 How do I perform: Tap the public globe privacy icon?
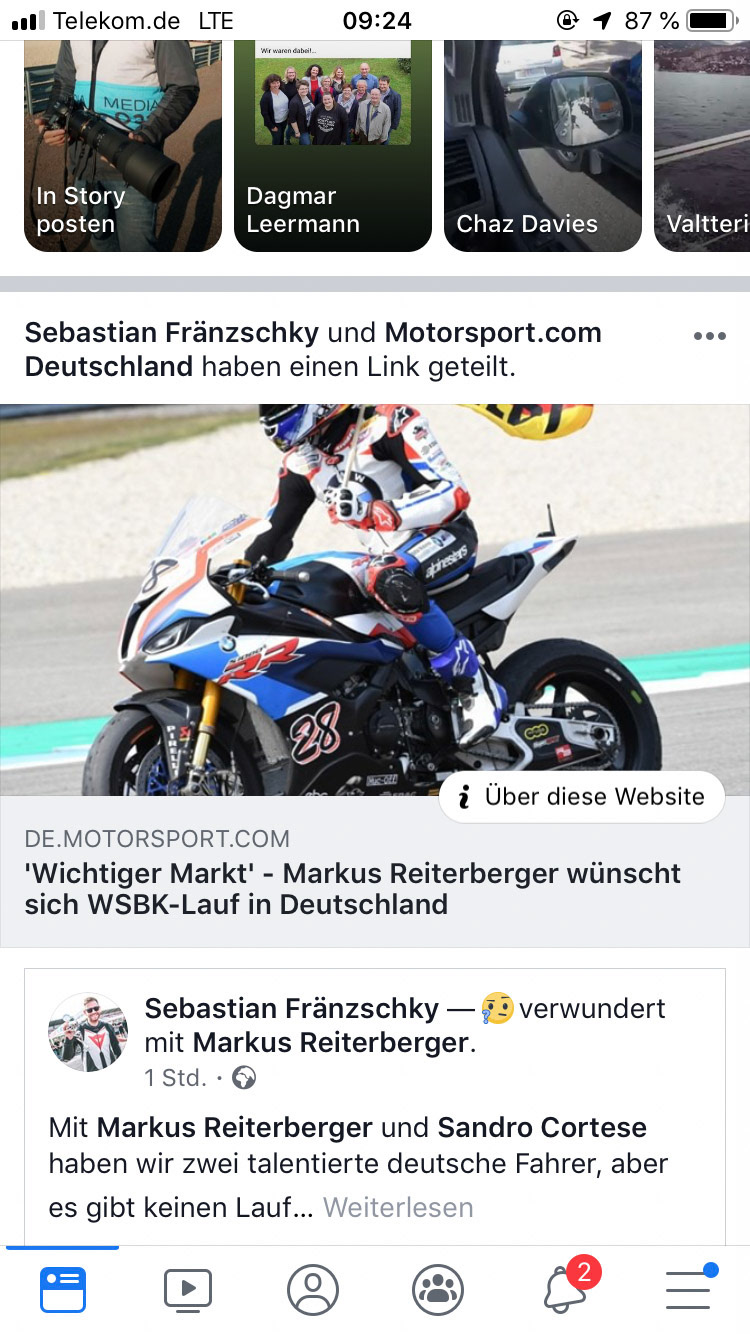244,1078
